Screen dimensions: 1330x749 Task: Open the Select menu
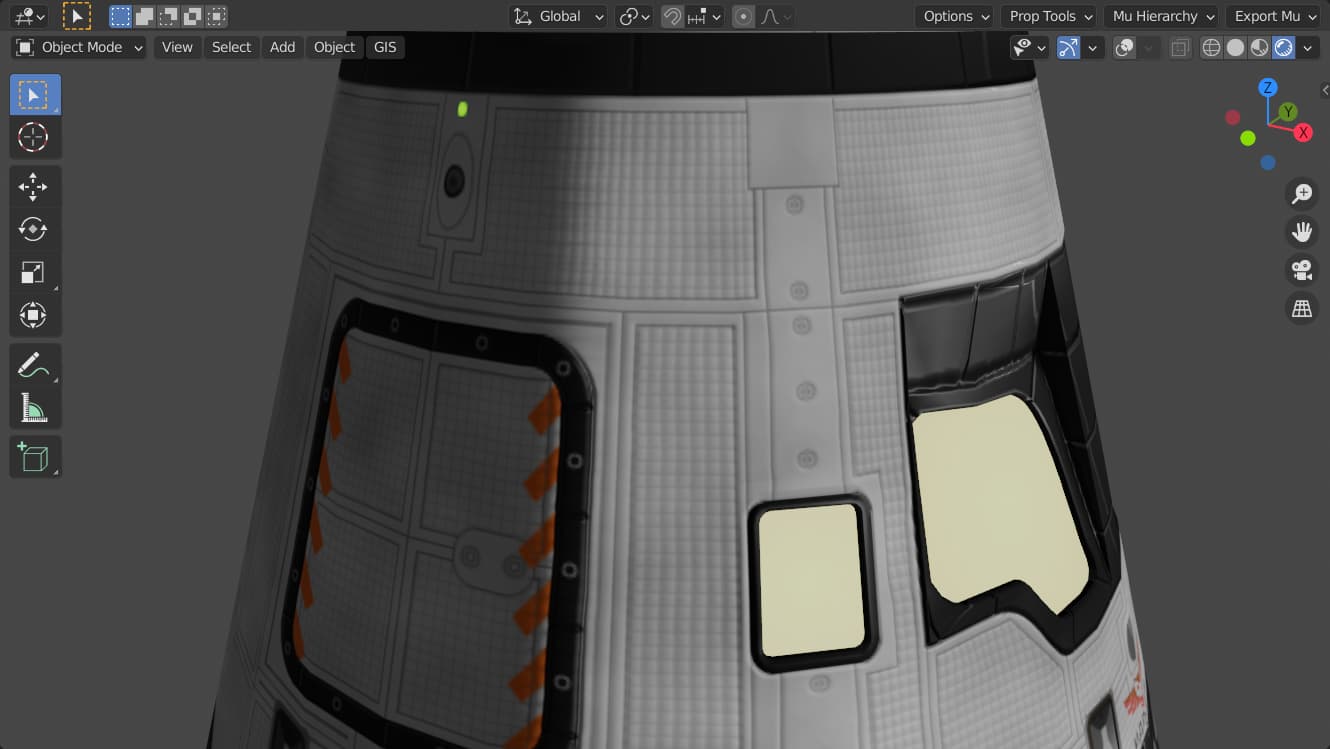pos(231,47)
